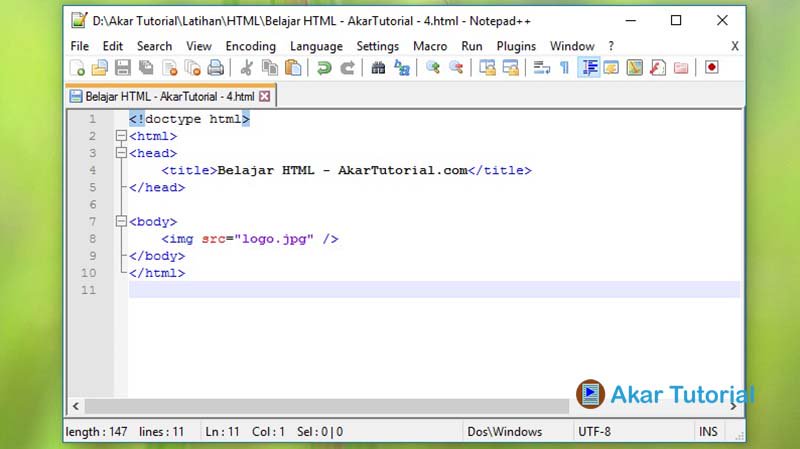Click the user-defined language icon
Image resolution: width=800 pixels, height=449 pixels.
(x=611, y=68)
